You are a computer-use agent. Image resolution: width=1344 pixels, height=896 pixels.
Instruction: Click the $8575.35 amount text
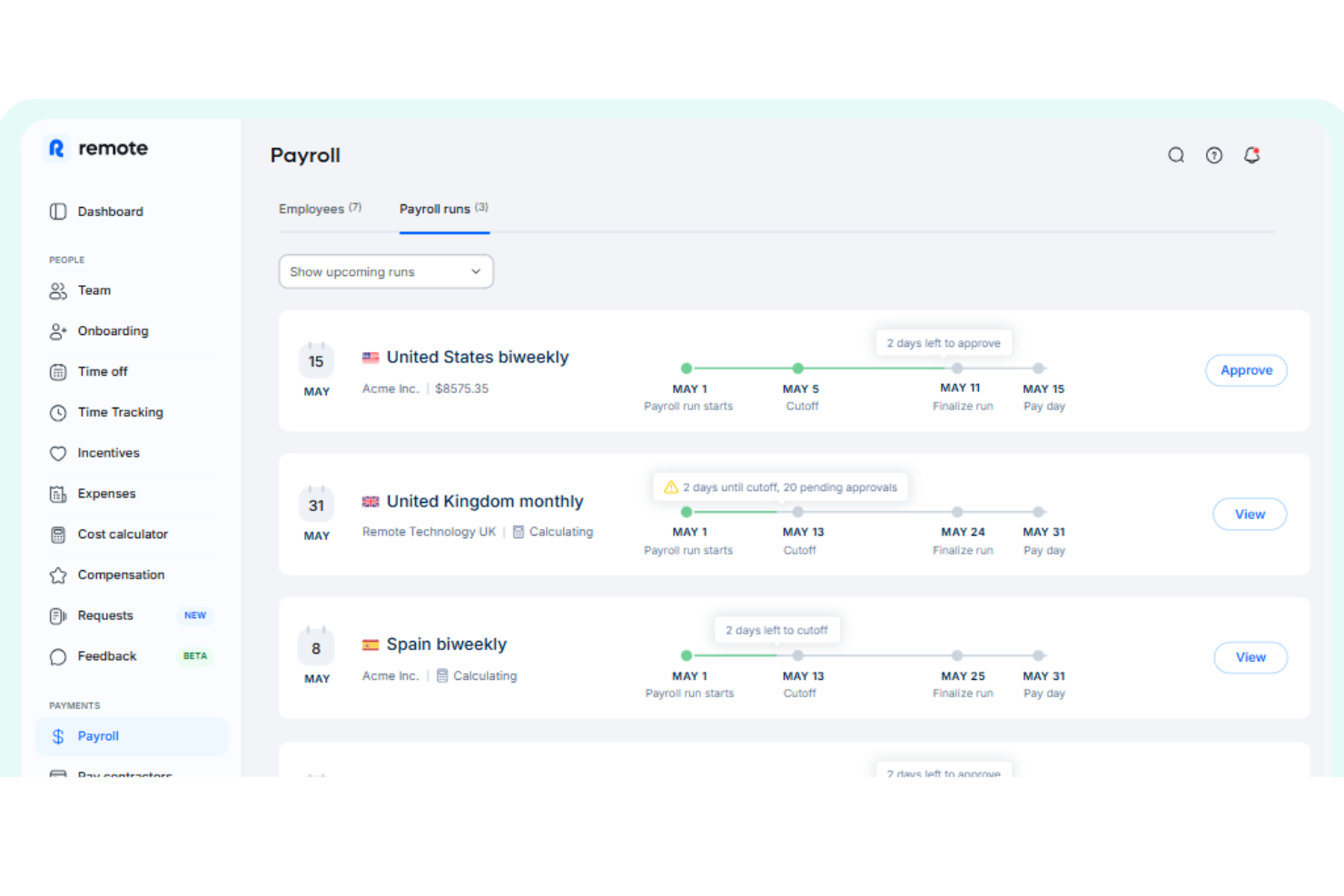pyautogui.click(x=461, y=389)
